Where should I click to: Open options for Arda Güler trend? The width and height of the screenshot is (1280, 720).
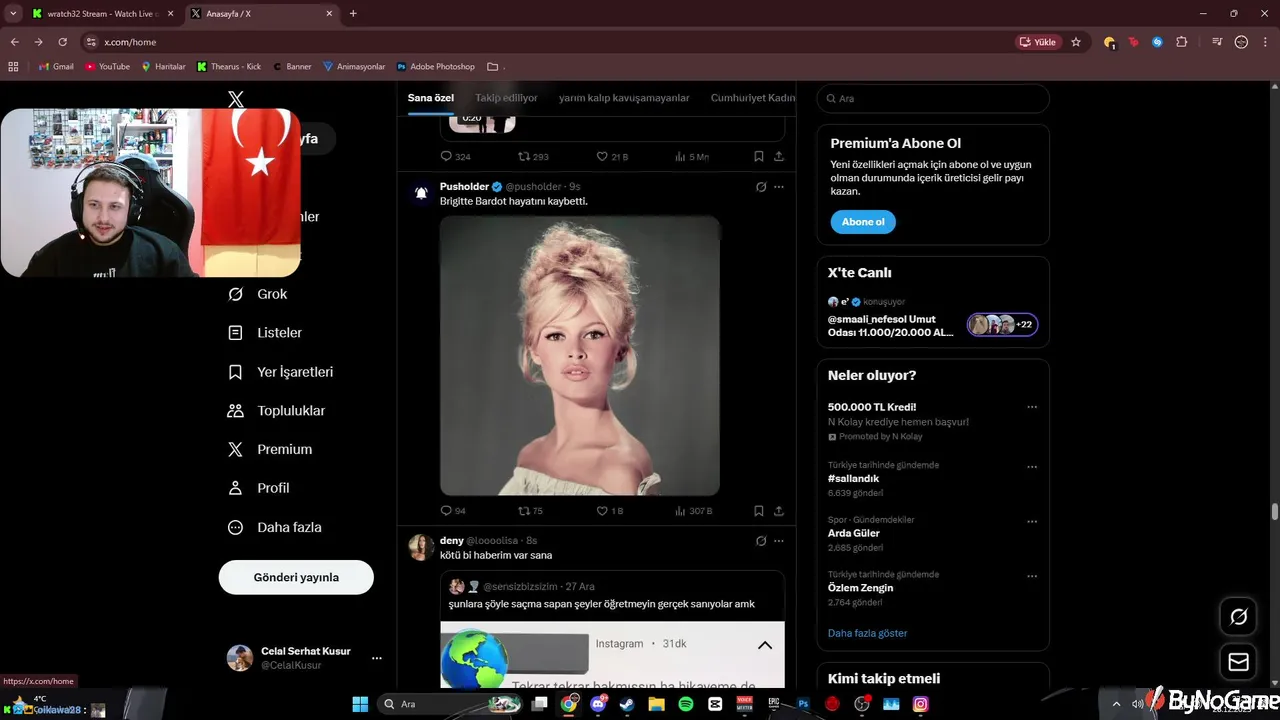point(1032,522)
